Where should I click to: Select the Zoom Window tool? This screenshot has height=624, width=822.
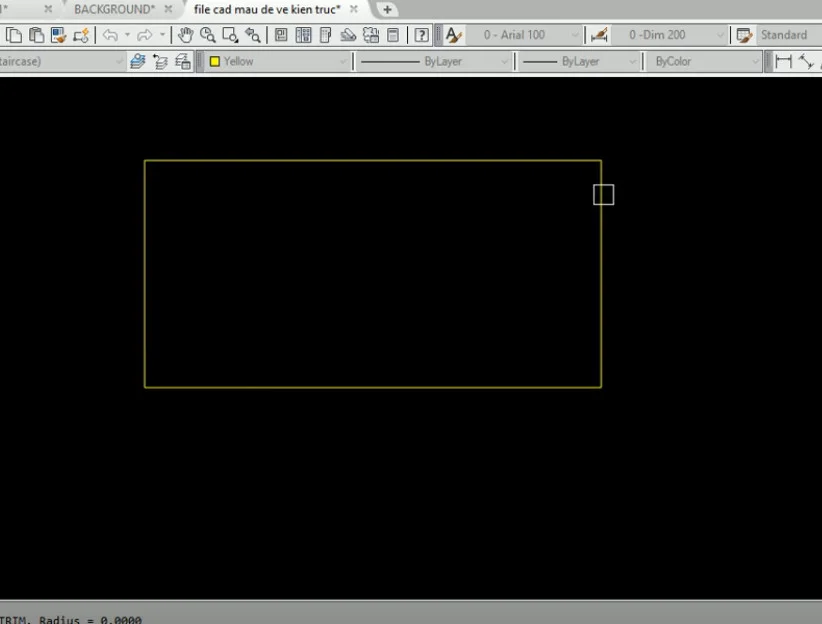coord(230,35)
